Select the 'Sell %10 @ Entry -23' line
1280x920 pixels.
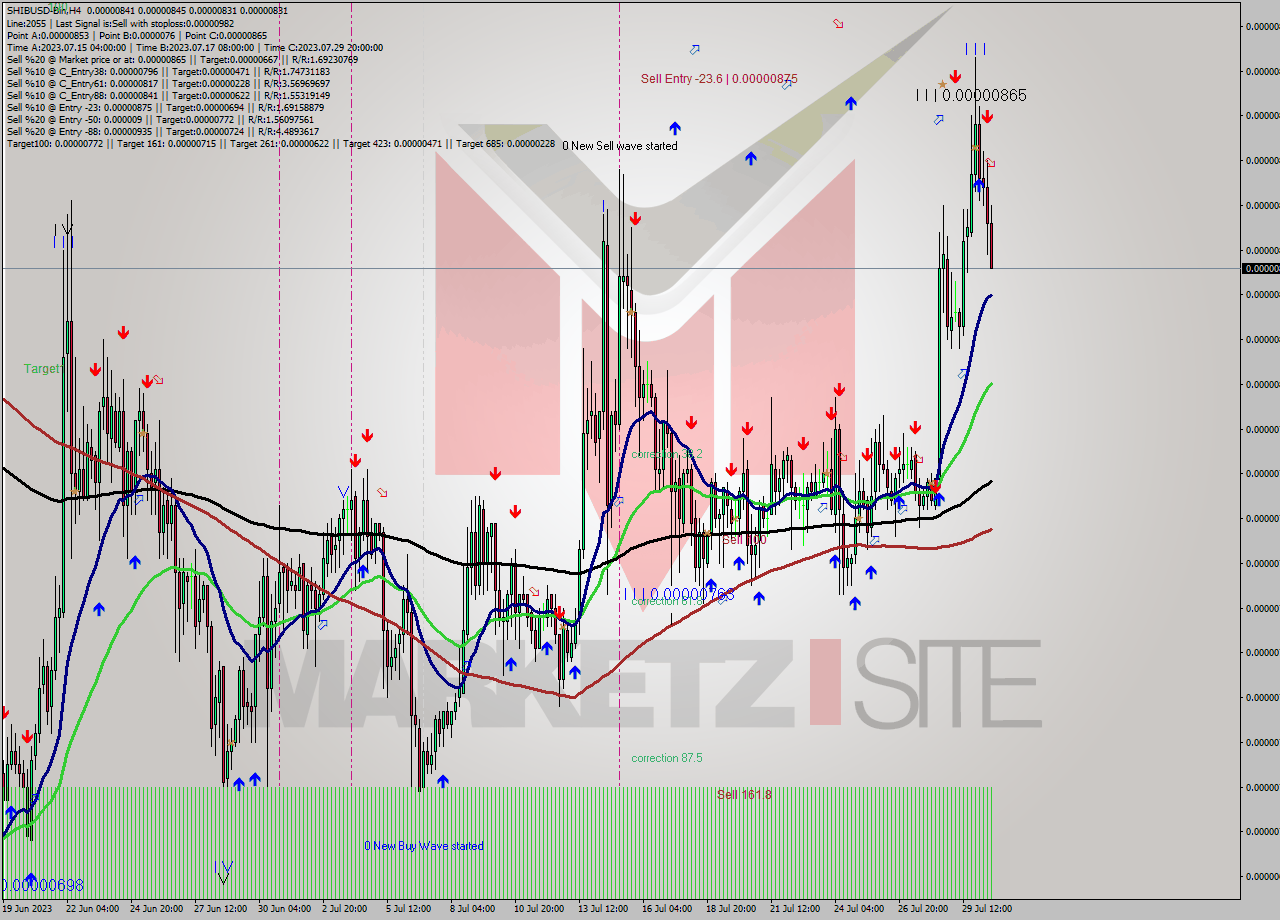[163, 107]
